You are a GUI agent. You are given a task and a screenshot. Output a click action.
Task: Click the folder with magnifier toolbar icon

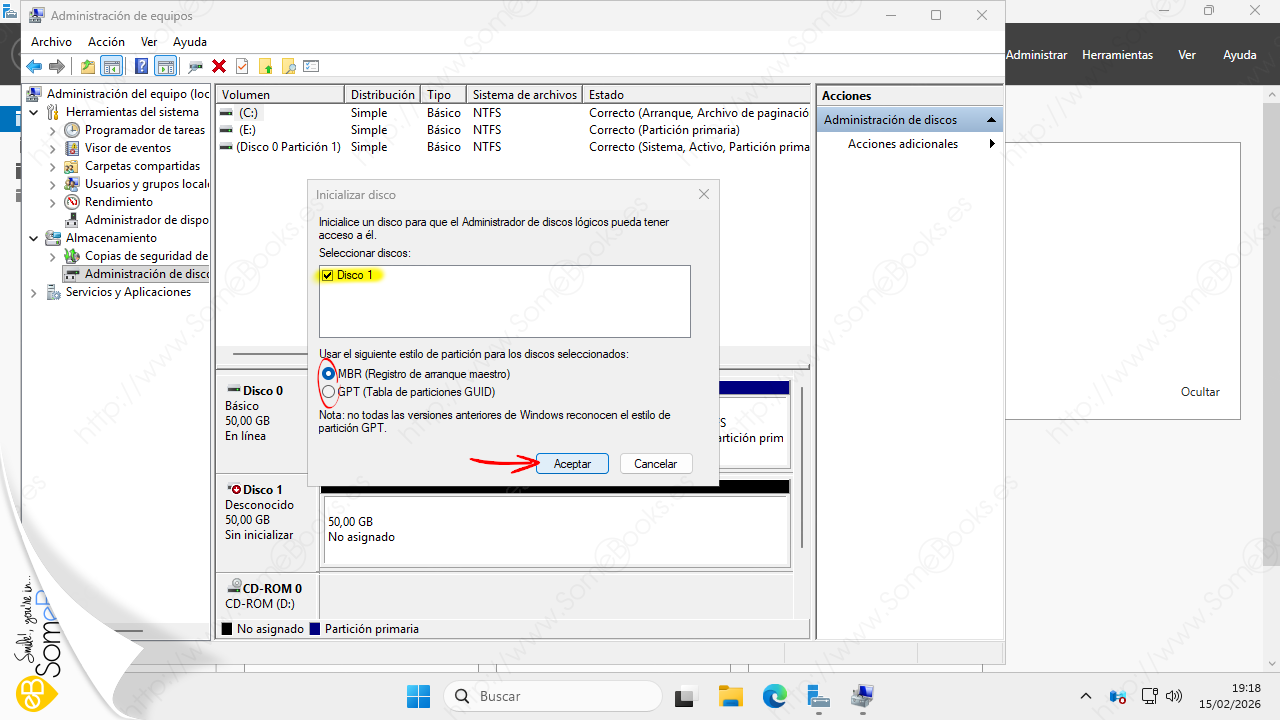pyautogui.click(x=288, y=67)
